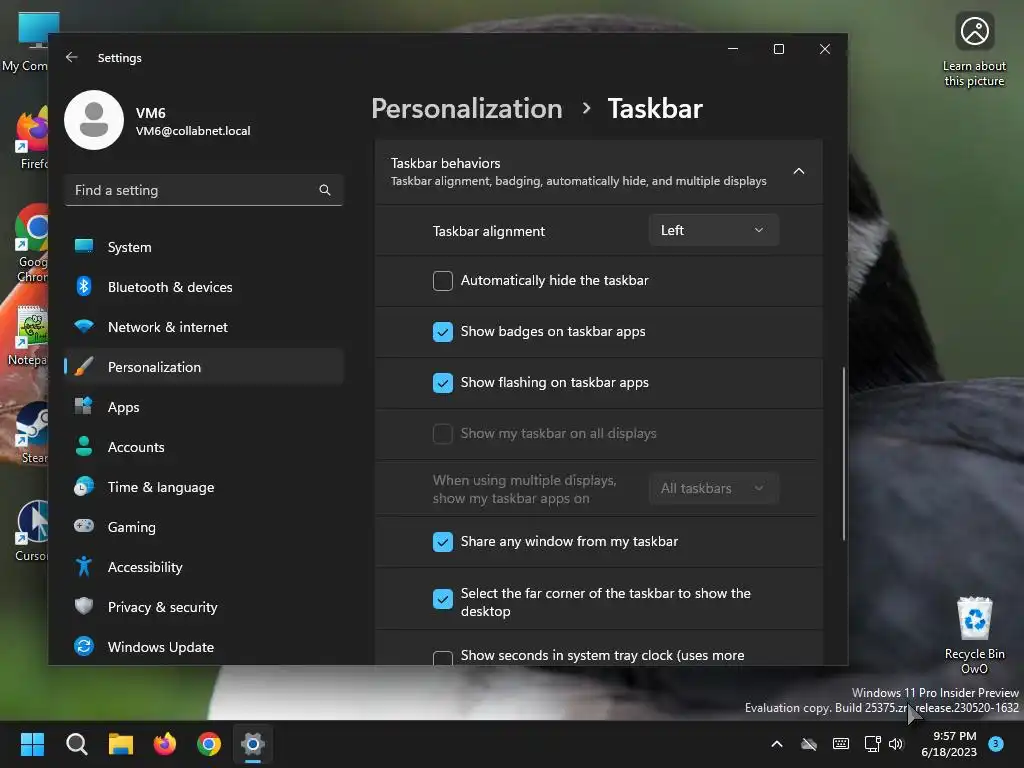
Task: Select the Personalization category
Action: click(204, 367)
